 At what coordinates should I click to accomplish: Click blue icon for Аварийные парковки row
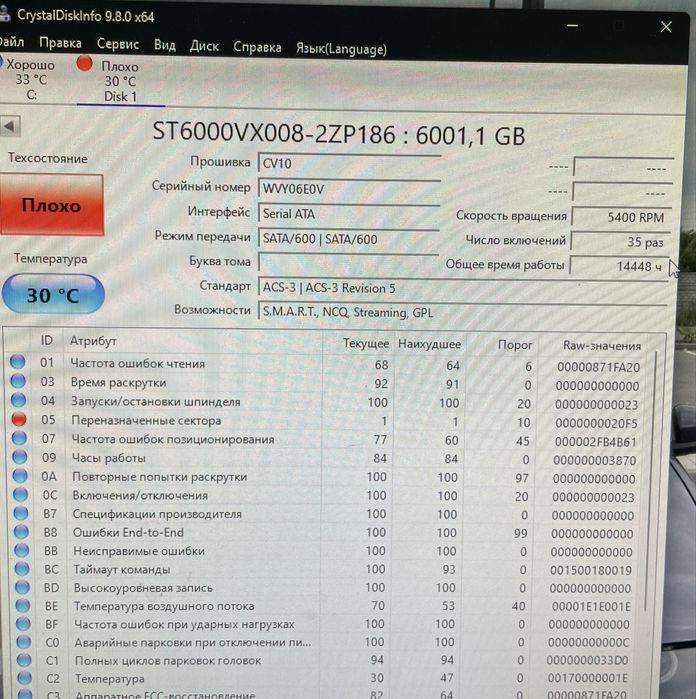tap(24, 642)
